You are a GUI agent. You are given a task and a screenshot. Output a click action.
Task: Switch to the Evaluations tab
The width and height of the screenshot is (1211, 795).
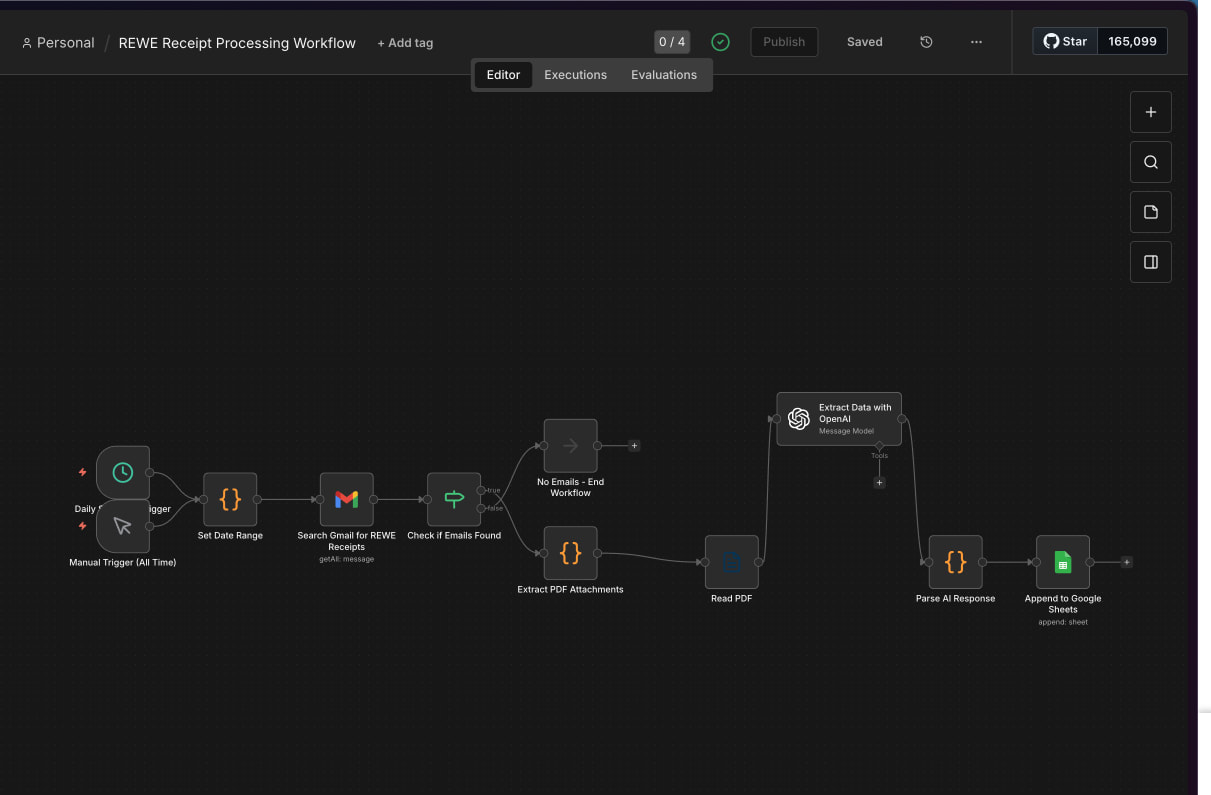pos(664,75)
